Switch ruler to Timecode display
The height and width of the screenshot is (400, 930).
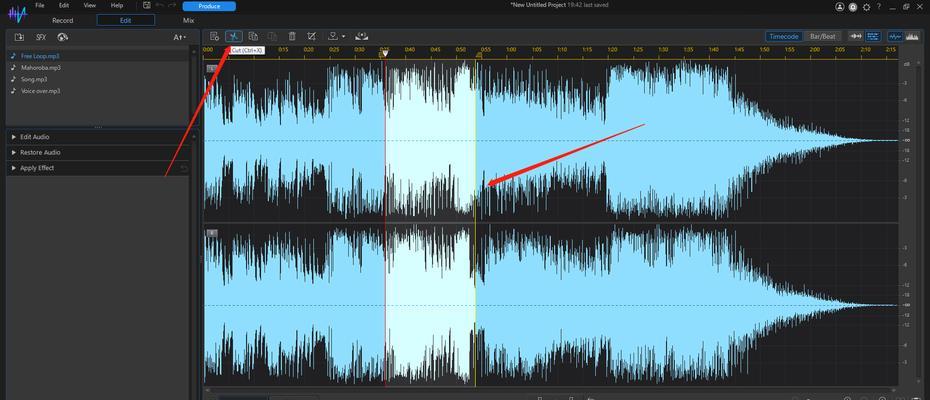tap(784, 36)
